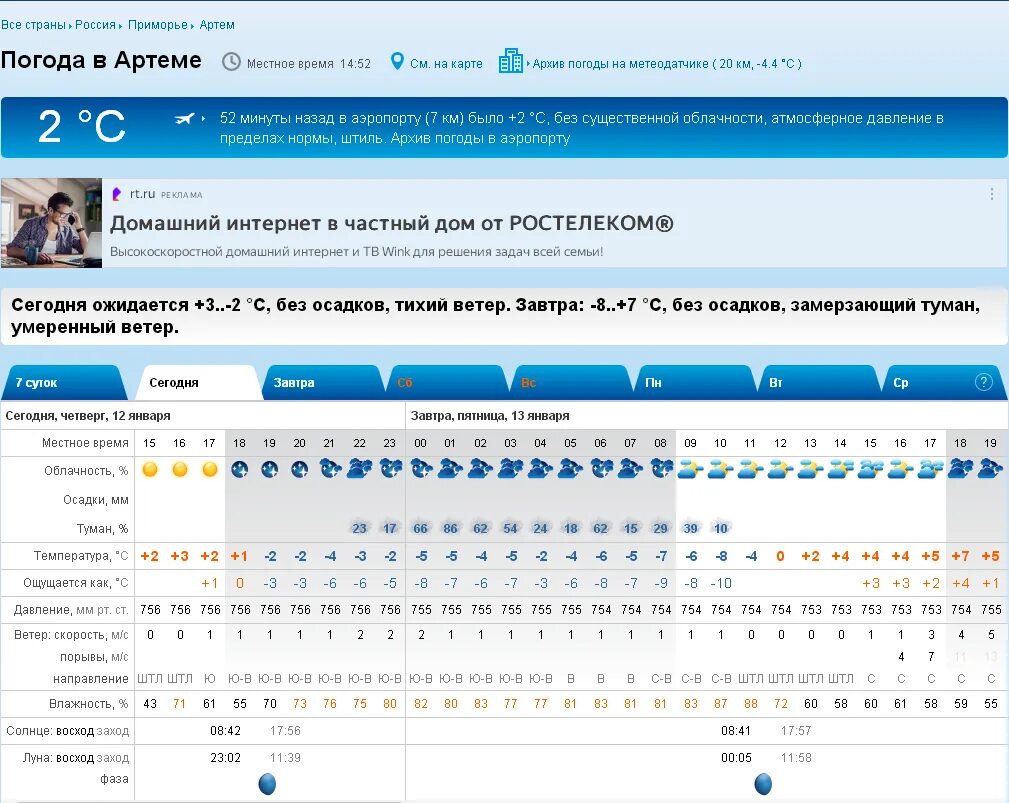Click Температура, °C row label
Image resolution: width=1009 pixels, height=803 pixels.
pyautogui.click(x=81, y=555)
